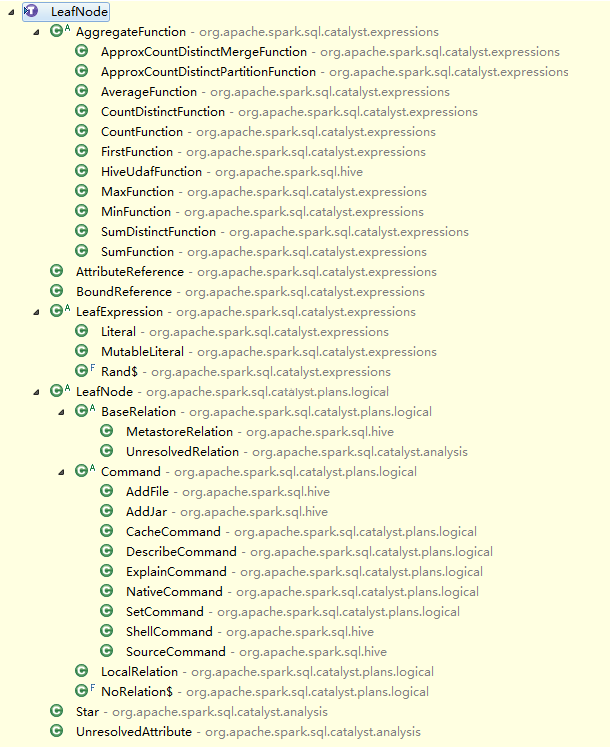Click class icon of ApproxCountDistinctMergeFunction
This screenshot has height=747, width=610.
pyautogui.click(x=81, y=51)
